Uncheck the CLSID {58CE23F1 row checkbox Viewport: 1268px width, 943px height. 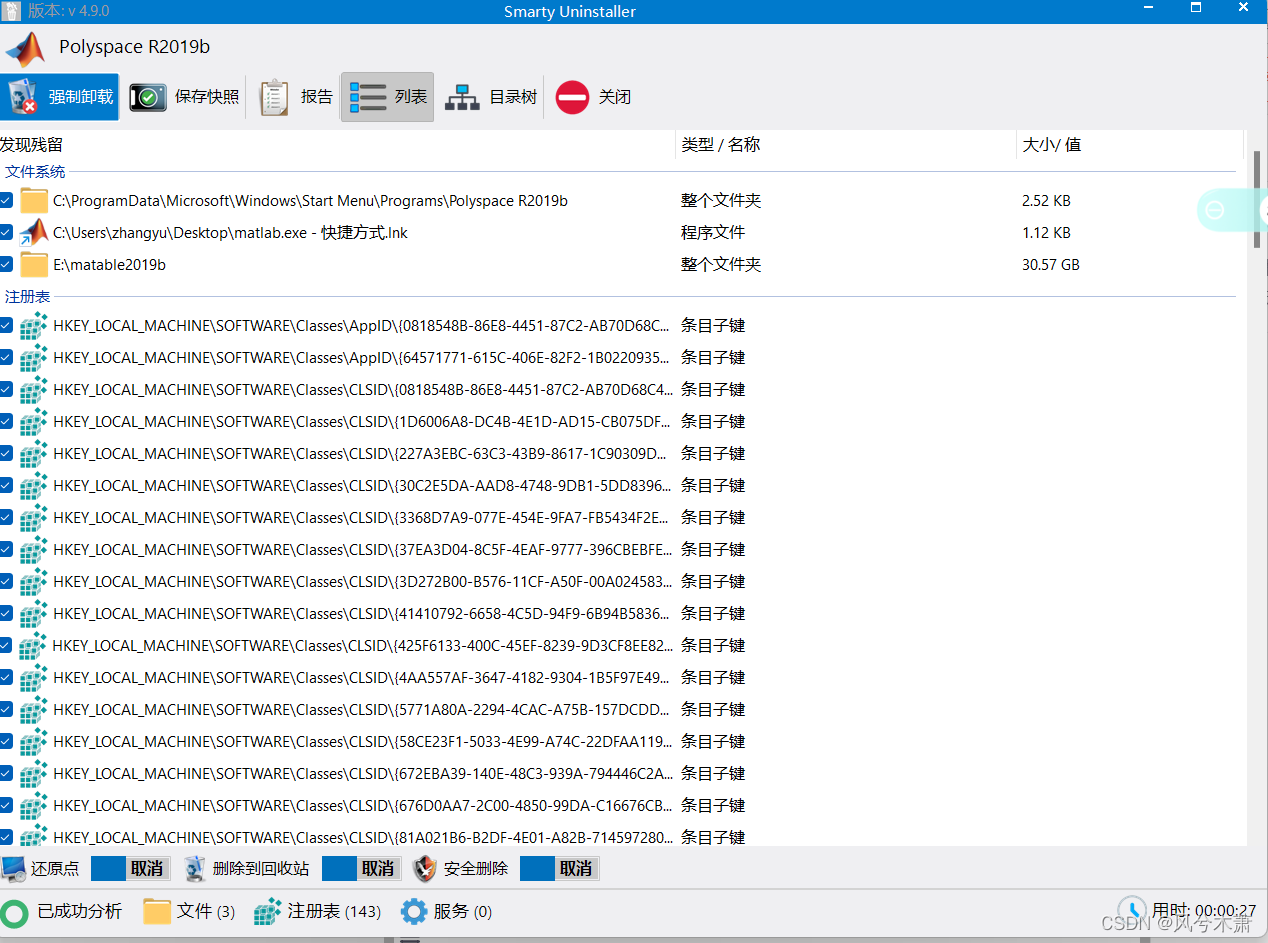tap(7, 742)
